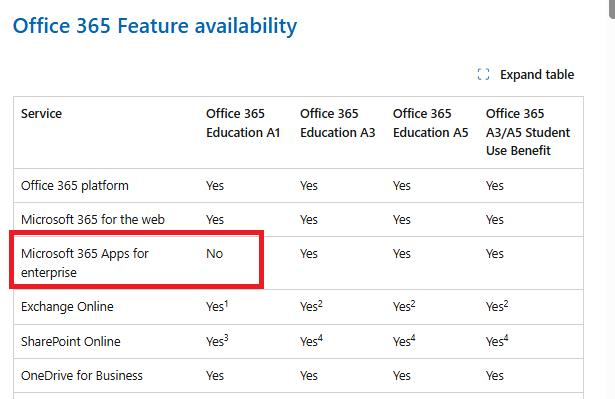This screenshot has width=615, height=399.
Task: Click the Service column header
Action: pyautogui.click(x=41, y=113)
